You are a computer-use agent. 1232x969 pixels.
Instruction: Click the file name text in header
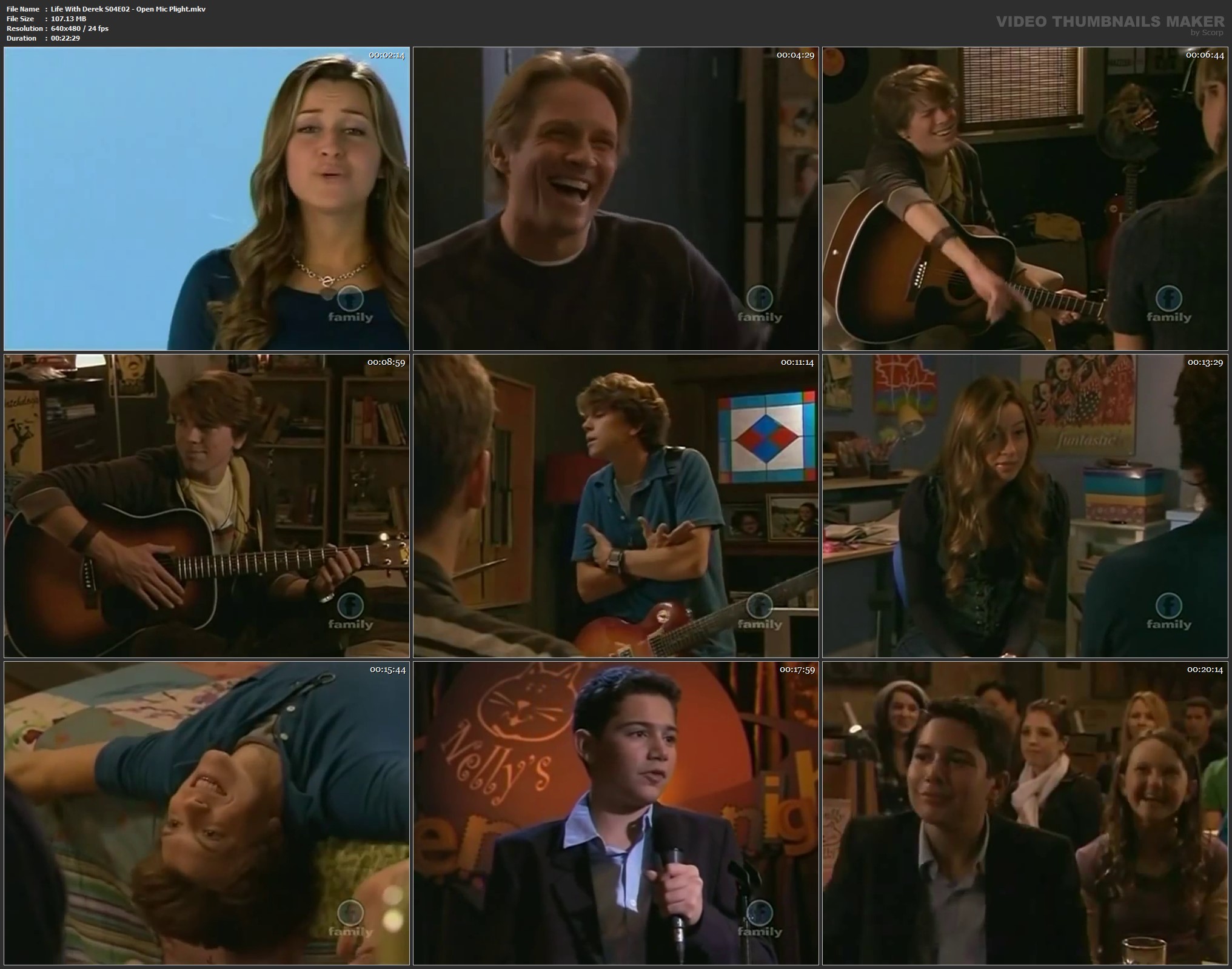click(x=128, y=9)
